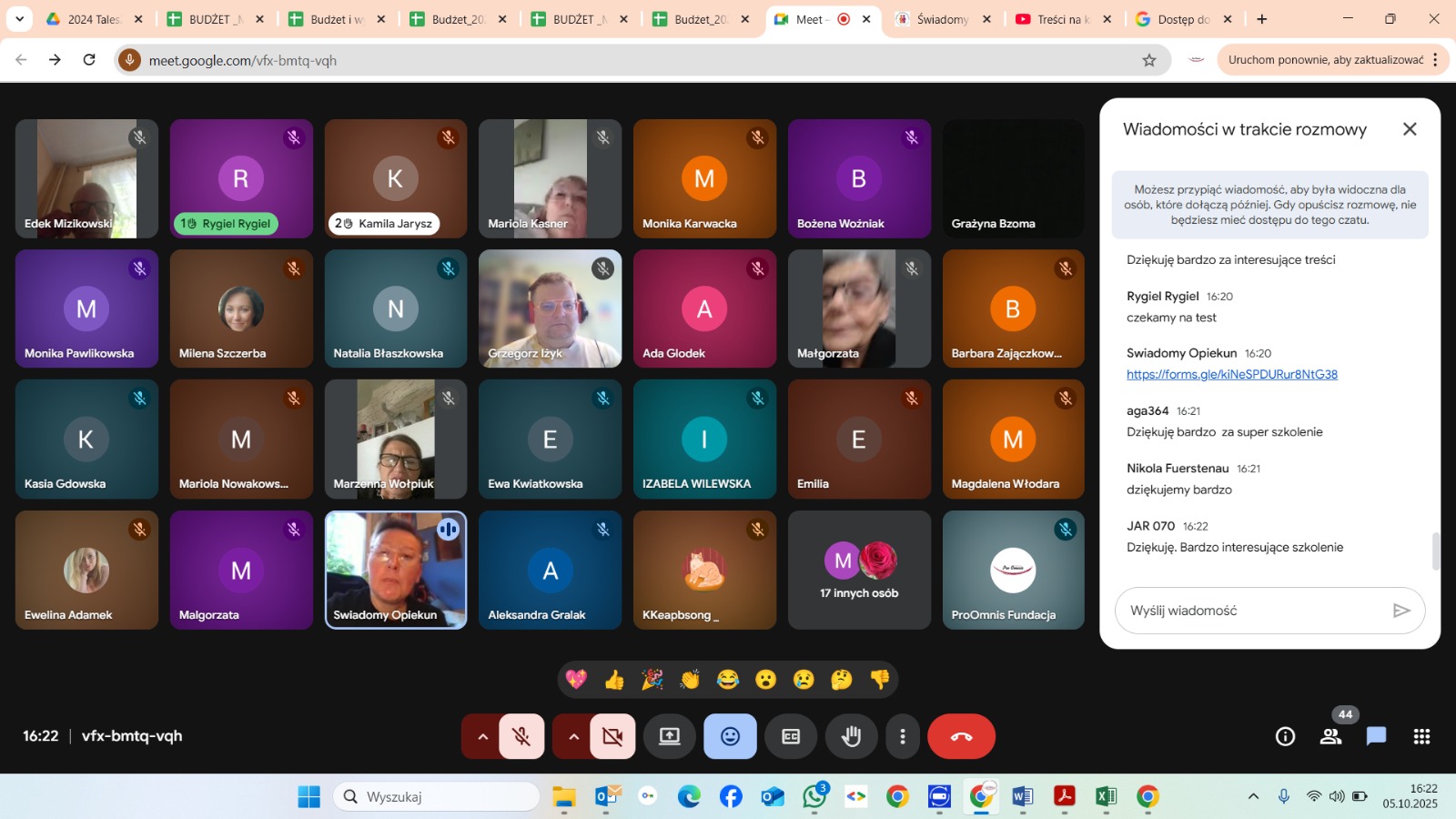Screen dimensions: 1456x819
Task: Click the Wyślij wiadomość message field
Action: 1254,611
